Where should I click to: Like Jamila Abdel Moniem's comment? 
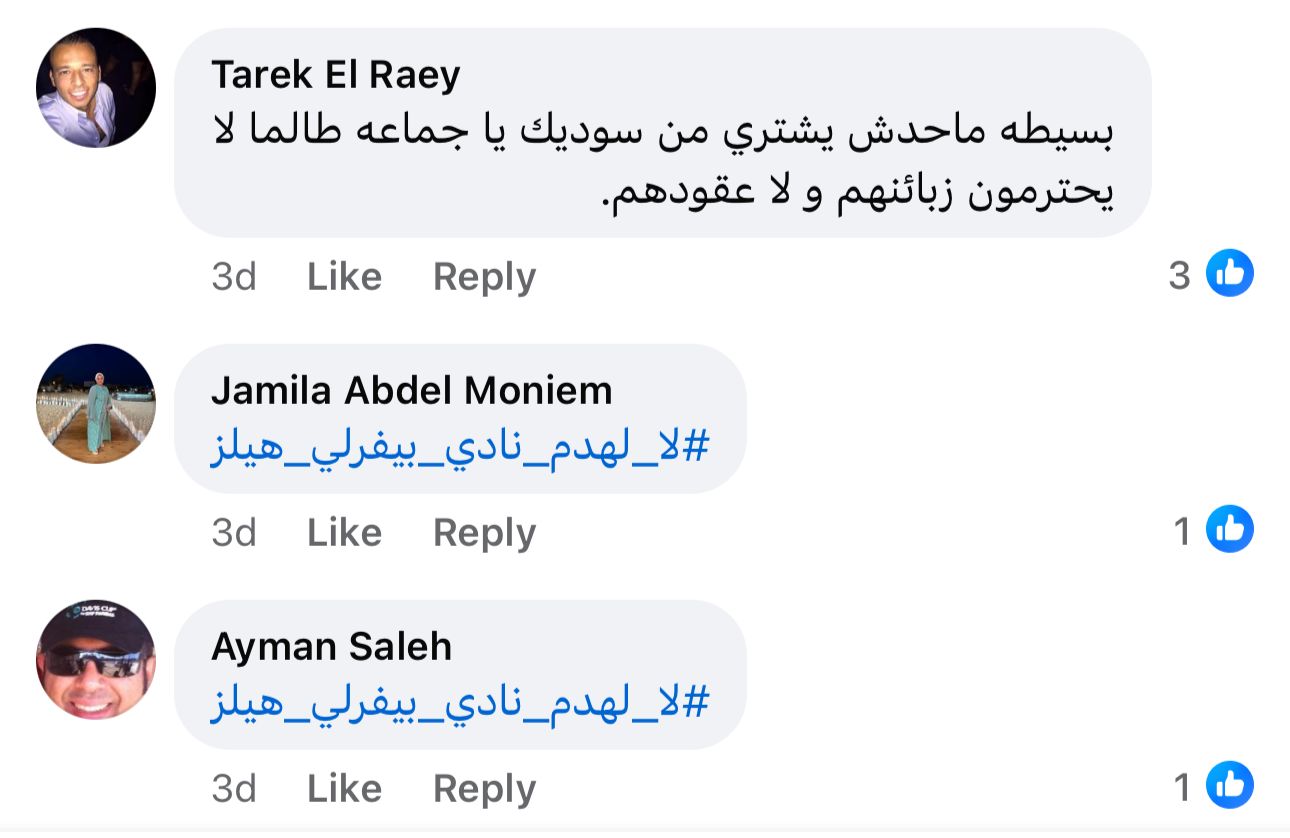pos(344,533)
